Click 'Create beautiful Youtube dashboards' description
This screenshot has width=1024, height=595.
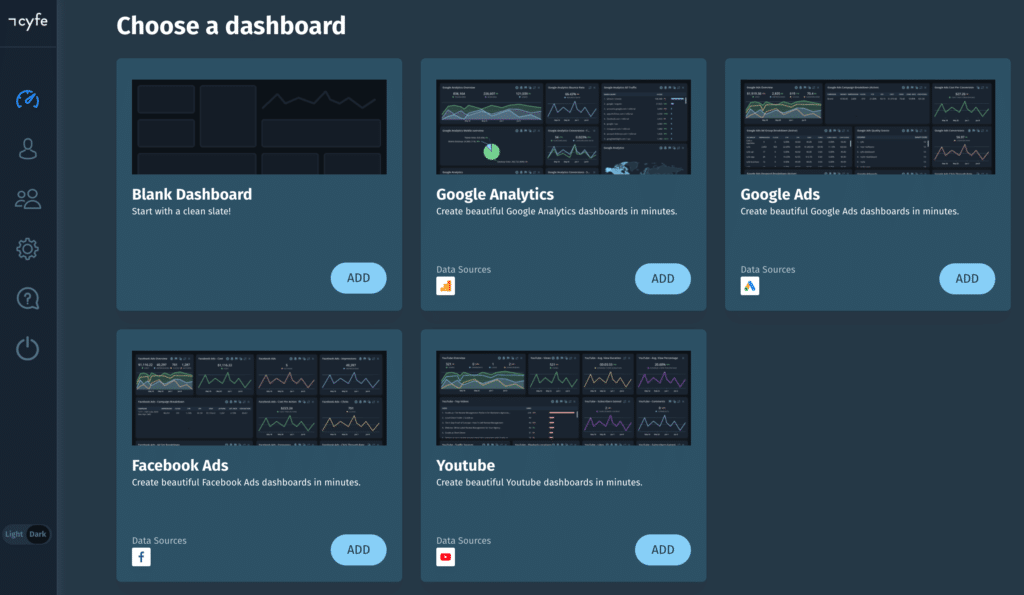point(539,483)
